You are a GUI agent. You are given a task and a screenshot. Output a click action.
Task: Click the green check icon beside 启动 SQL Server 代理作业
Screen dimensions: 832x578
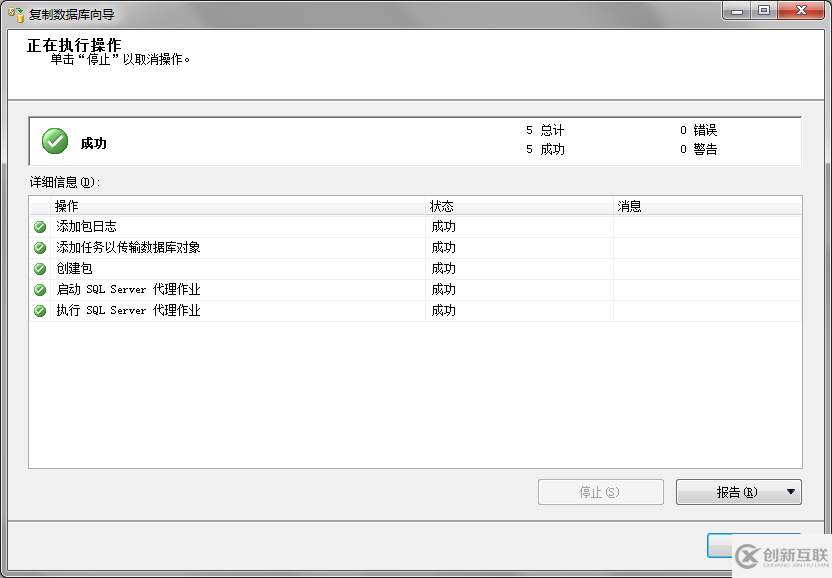coord(40,290)
